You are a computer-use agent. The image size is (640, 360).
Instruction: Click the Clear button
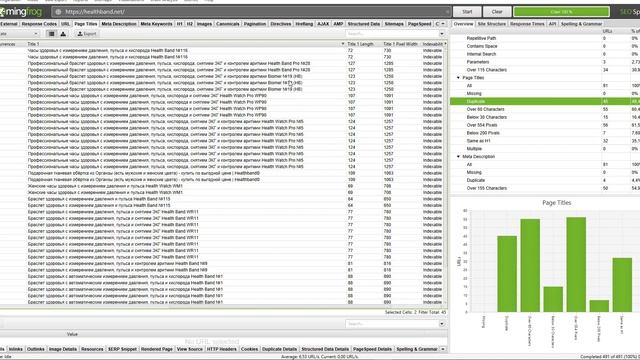click(x=497, y=12)
